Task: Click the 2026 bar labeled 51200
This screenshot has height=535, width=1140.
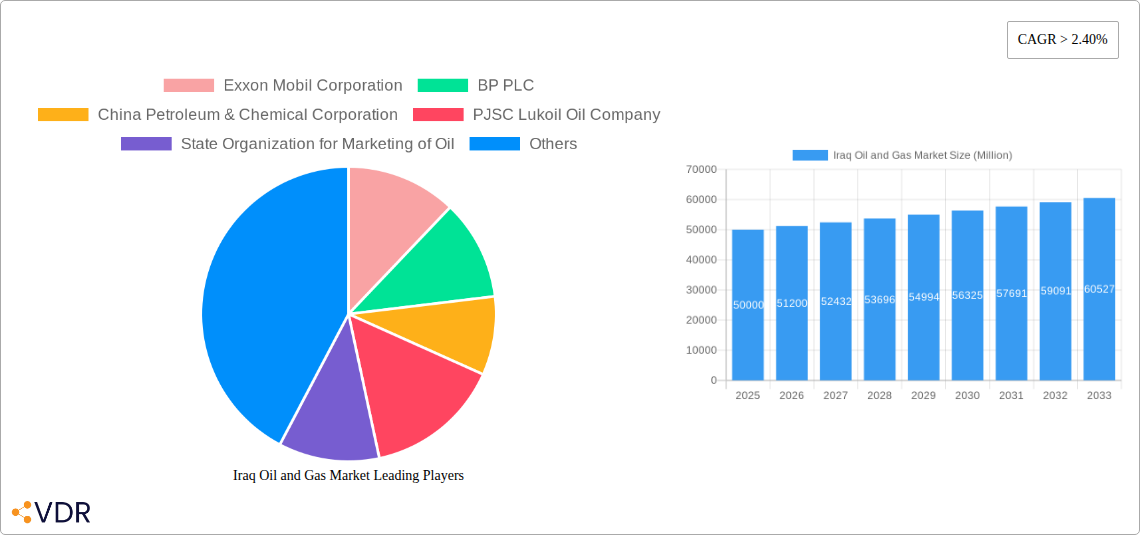Action: (792, 303)
